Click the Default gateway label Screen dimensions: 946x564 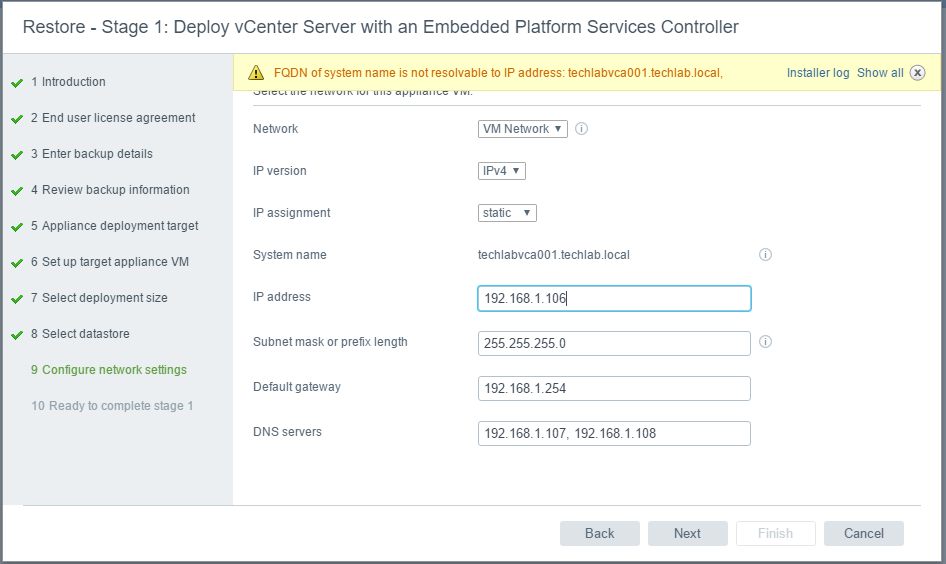(x=297, y=387)
